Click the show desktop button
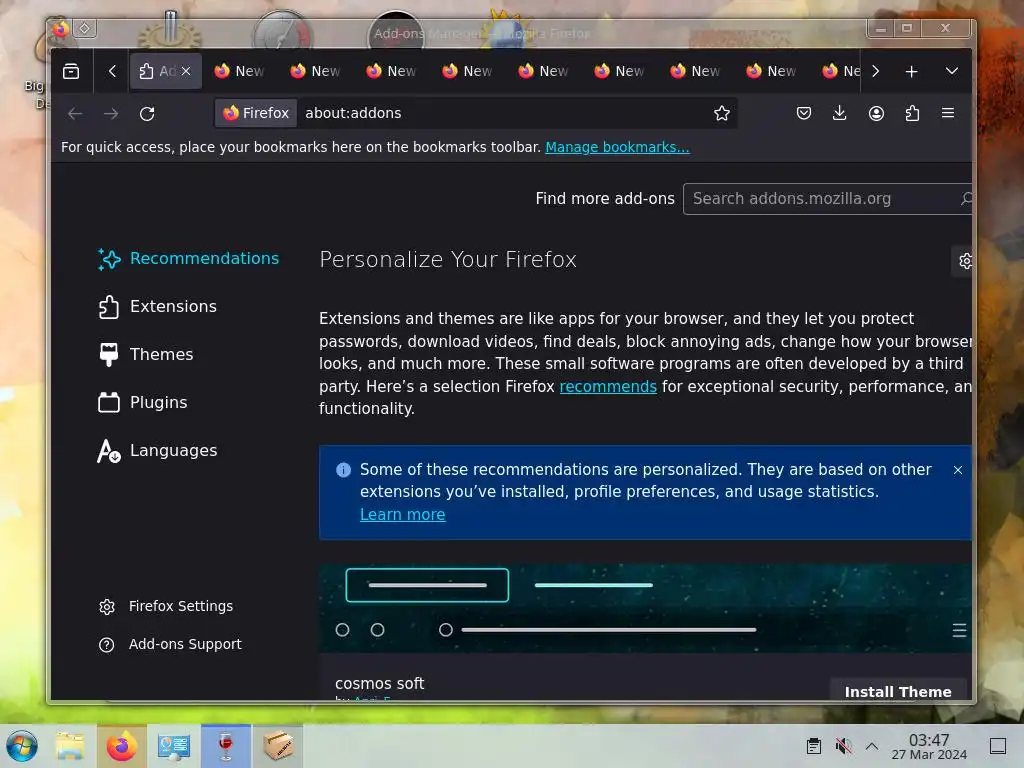The width and height of the screenshot is (1024, 768). pos(998,746)
